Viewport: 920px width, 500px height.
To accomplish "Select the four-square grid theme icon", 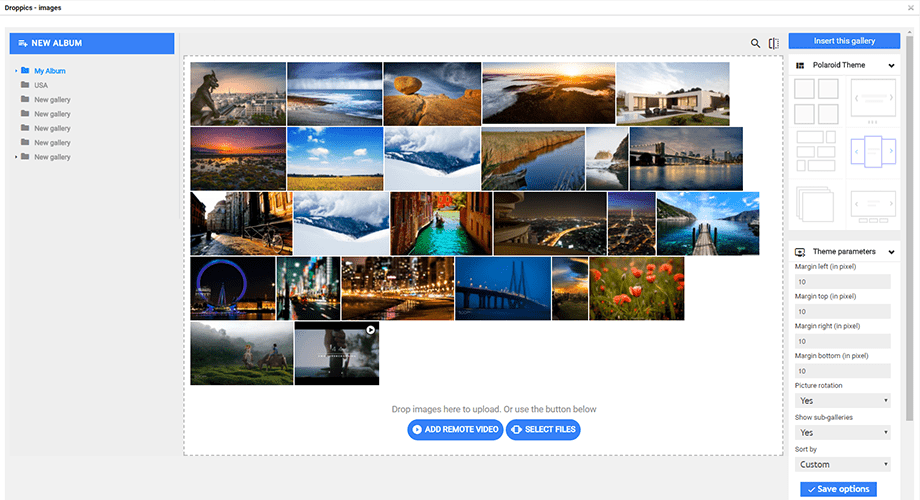I will pyautogui.click(x=816, y=100).
